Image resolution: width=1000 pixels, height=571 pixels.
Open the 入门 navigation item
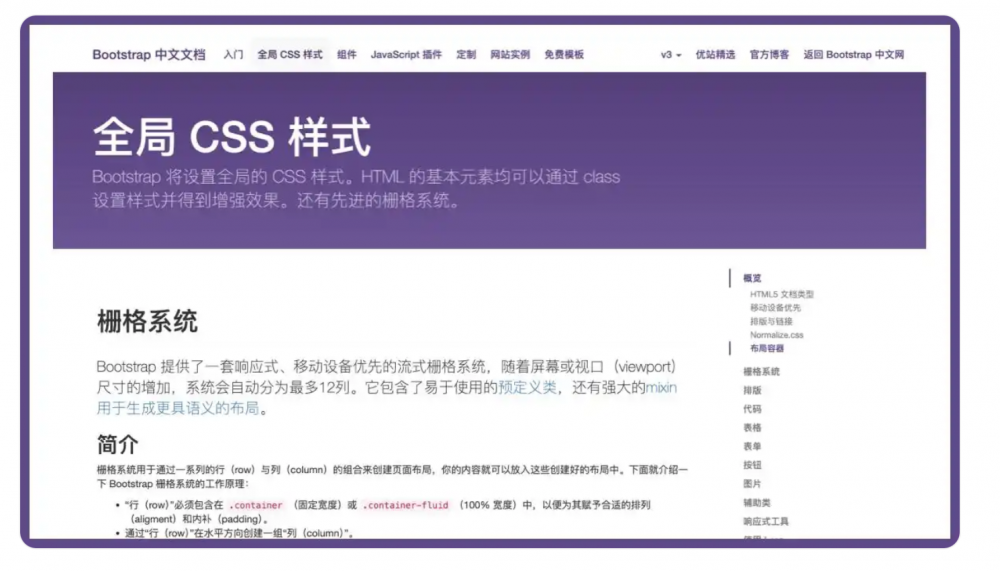[x=234, y=55]
